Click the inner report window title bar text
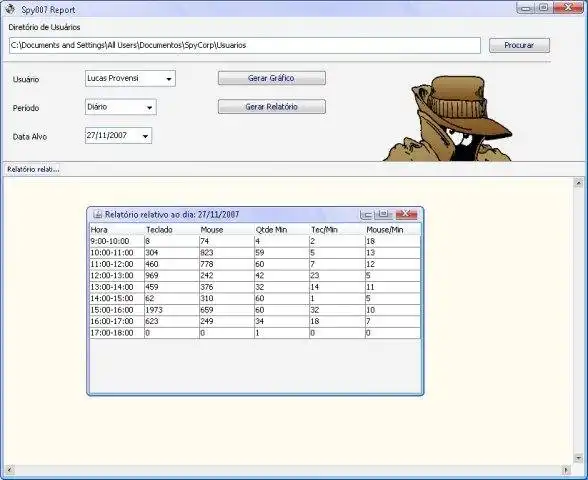The width and height of the screenshot is (588, 480). (x=172, y=214)
